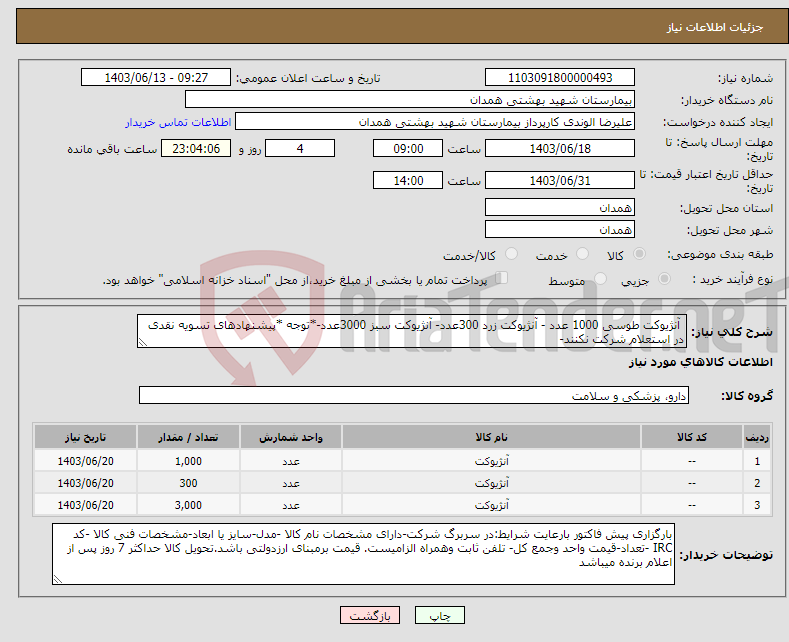Toggle the اسناد خزانه اسلامی payment checkbox
The height and width of the screenshot is (642, 789).
(502, 278)
